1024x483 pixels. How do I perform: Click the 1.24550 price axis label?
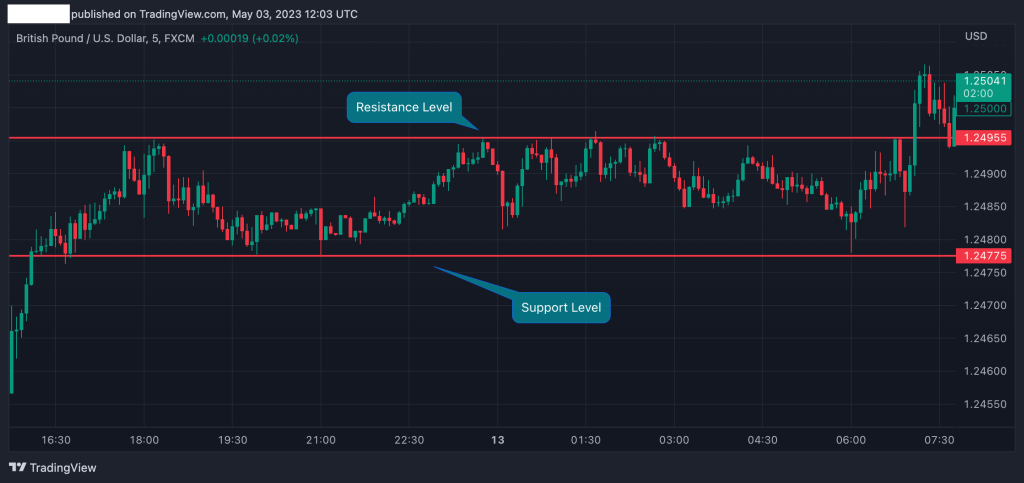coord(983,404)
